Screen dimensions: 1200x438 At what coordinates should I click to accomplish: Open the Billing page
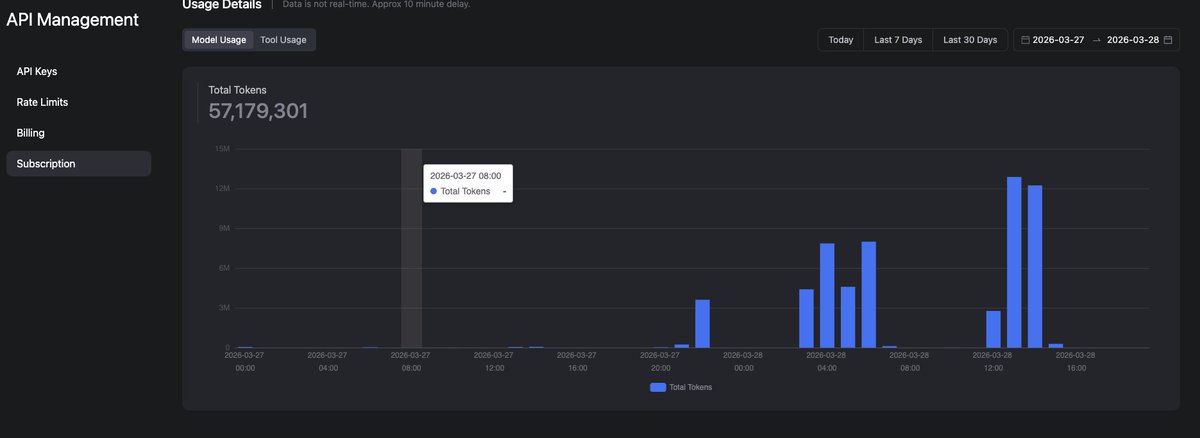click(x=78, y=133)
